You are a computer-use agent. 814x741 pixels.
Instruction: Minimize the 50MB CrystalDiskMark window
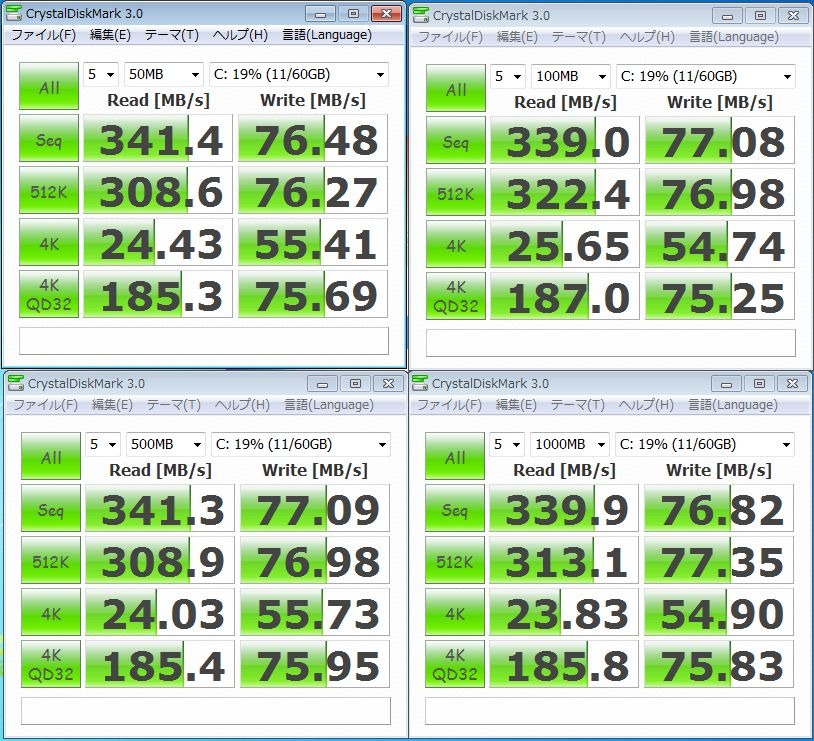tap(320, 14)
